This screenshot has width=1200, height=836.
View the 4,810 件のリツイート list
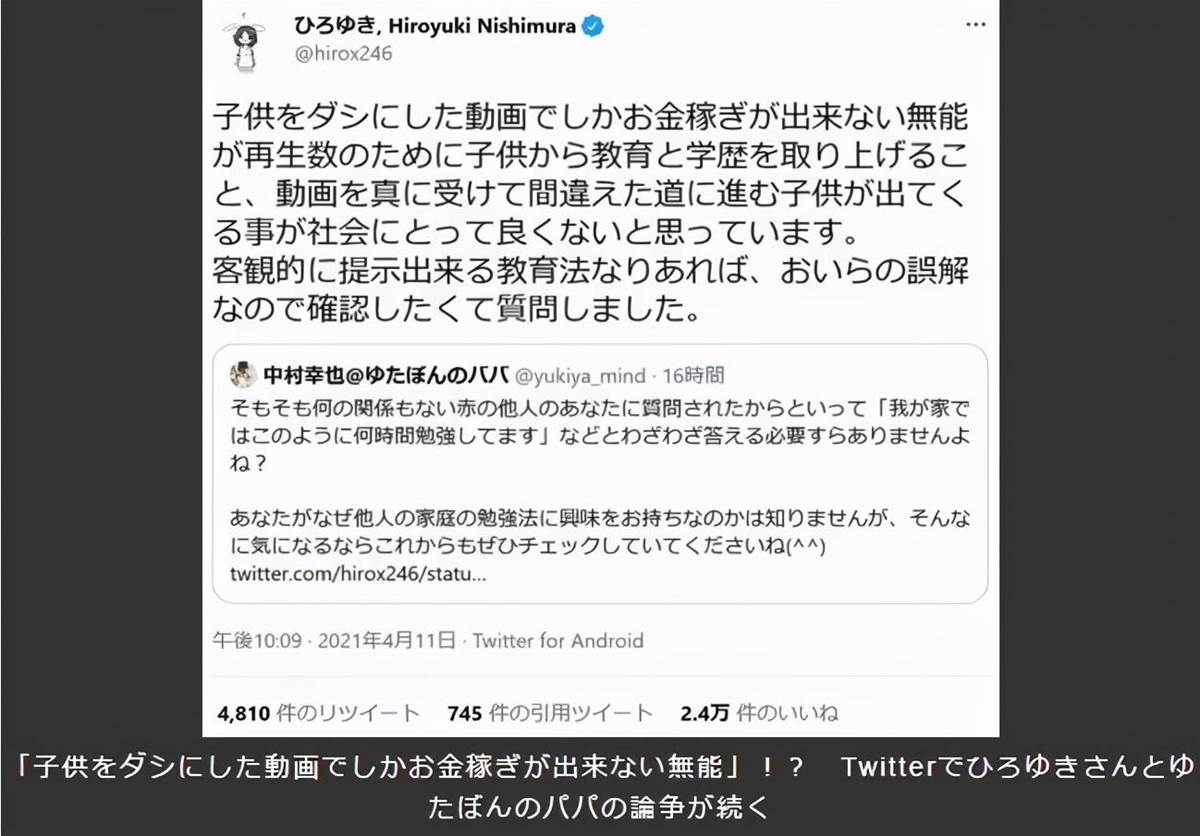pyautogui.click(x=318, y=713)
